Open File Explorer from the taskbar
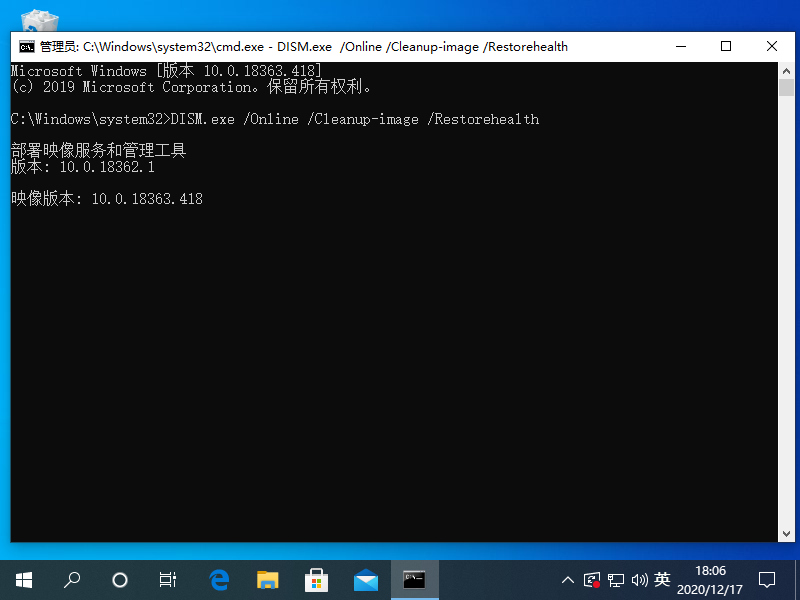Screen dimensions: 800x600 pyautogui.click(x=267, y=579)
